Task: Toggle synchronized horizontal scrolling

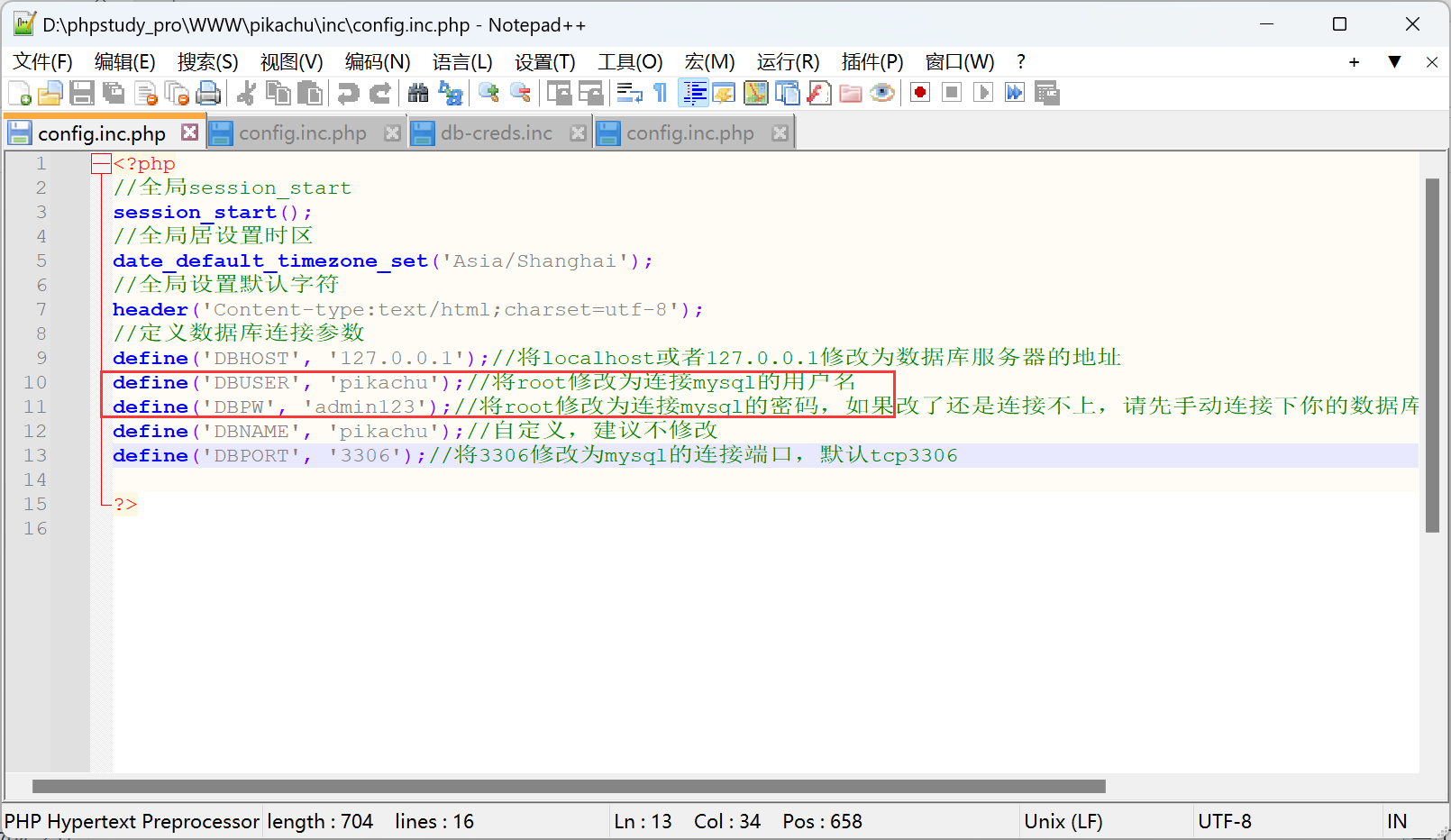Action: (x=590, y=93)
